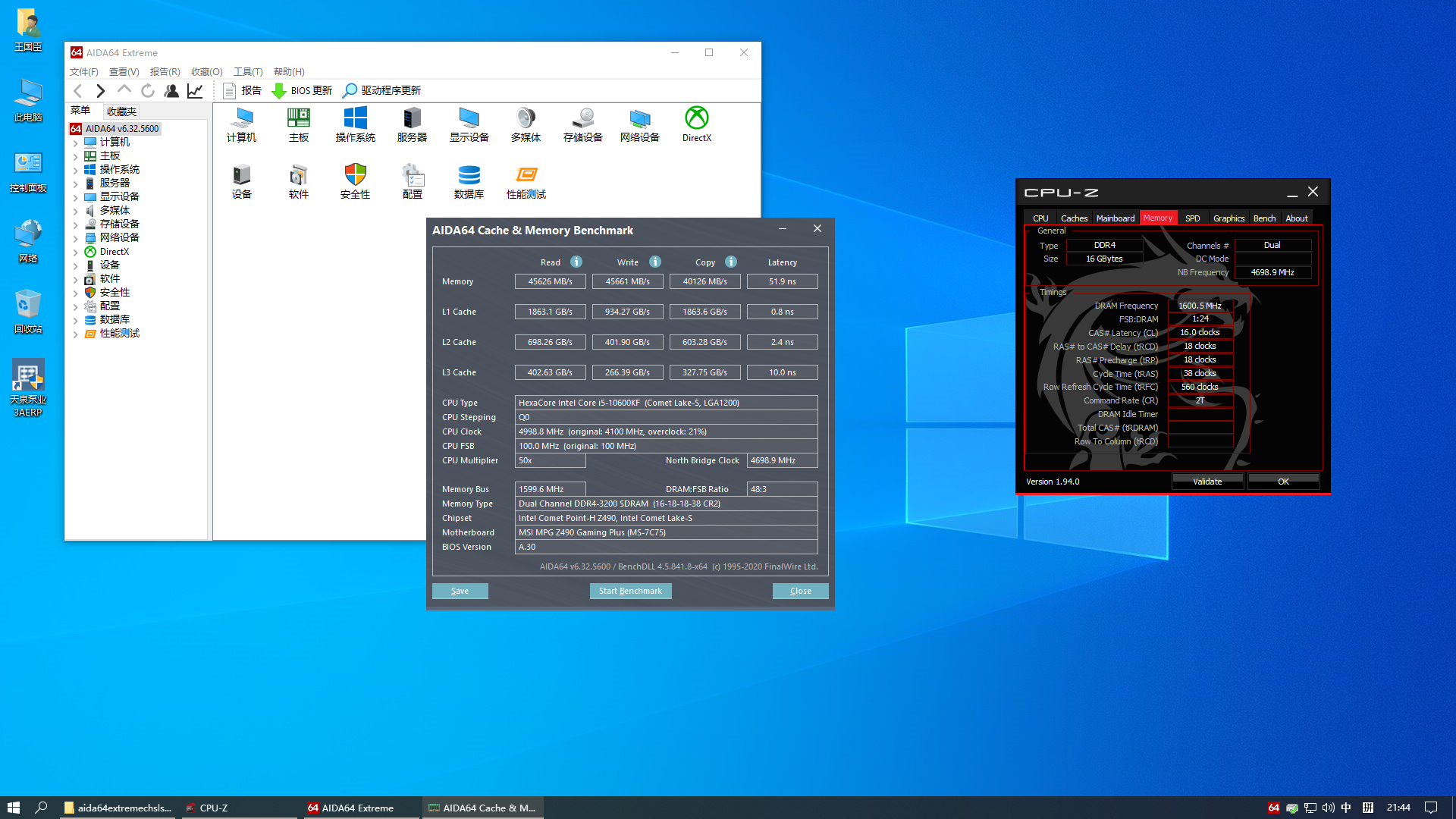Expand the 主板 tree node
The width and height of the screenshot is (1456, 819).
pos(76,156)
